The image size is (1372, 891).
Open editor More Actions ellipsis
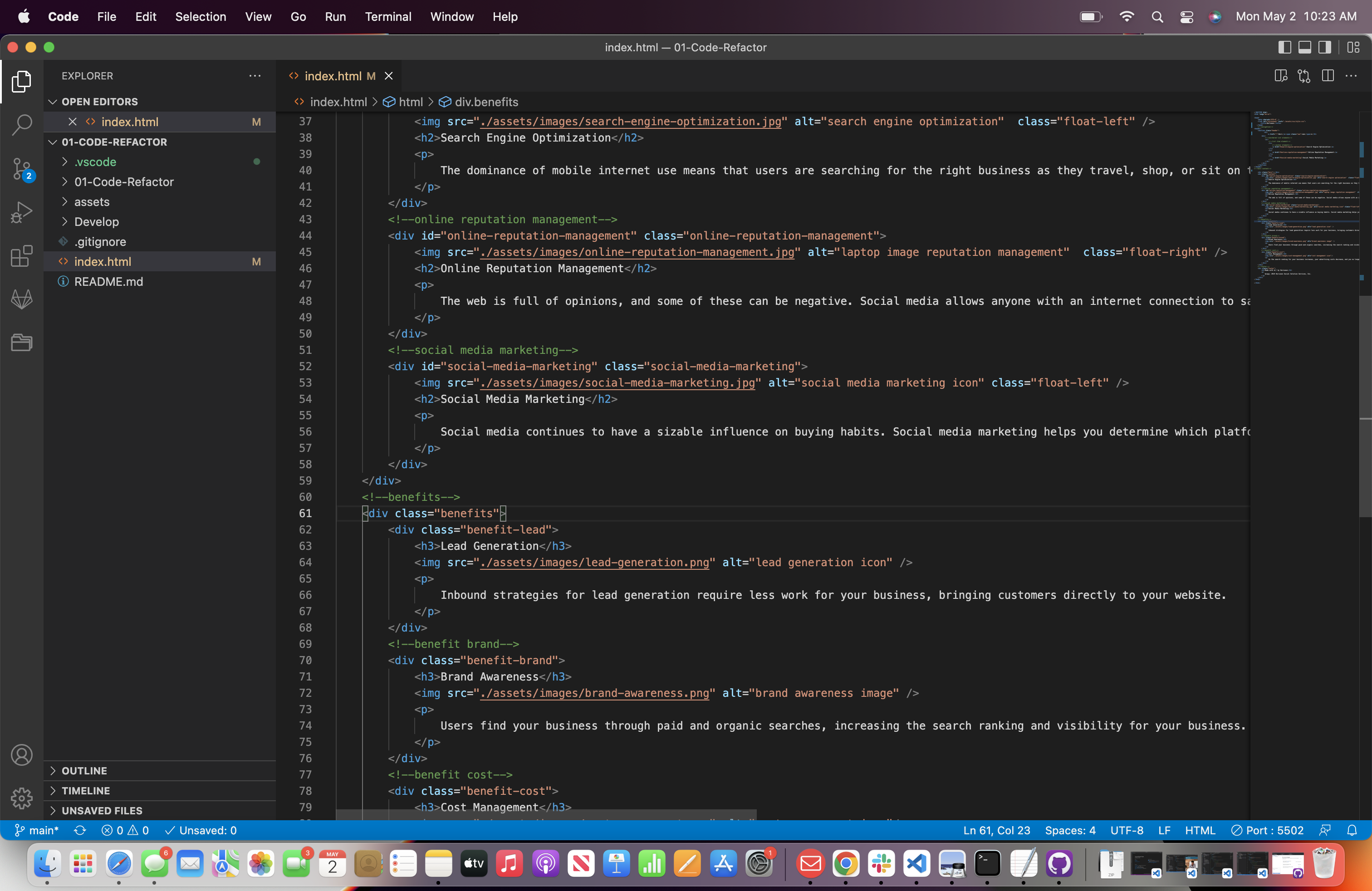click(1351, 75)
